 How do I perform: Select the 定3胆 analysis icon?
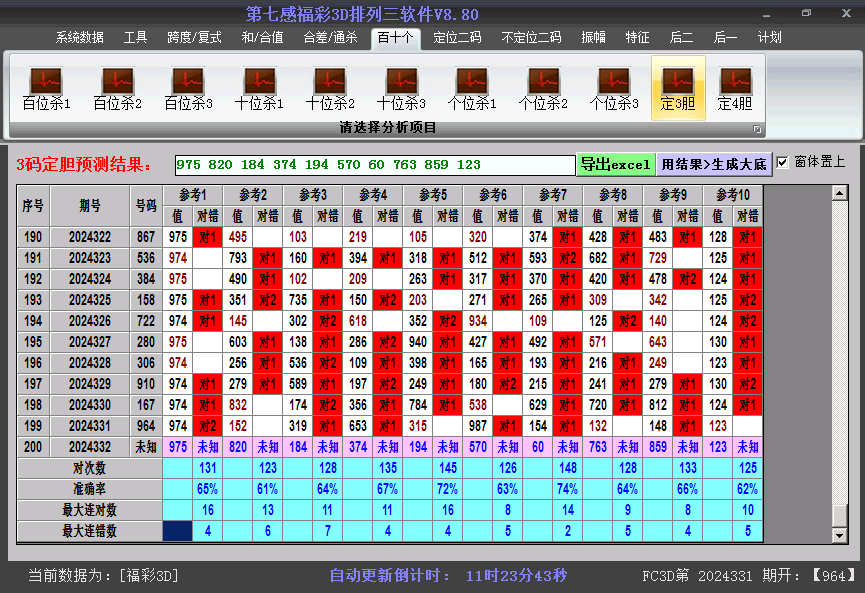coord(678,88)
